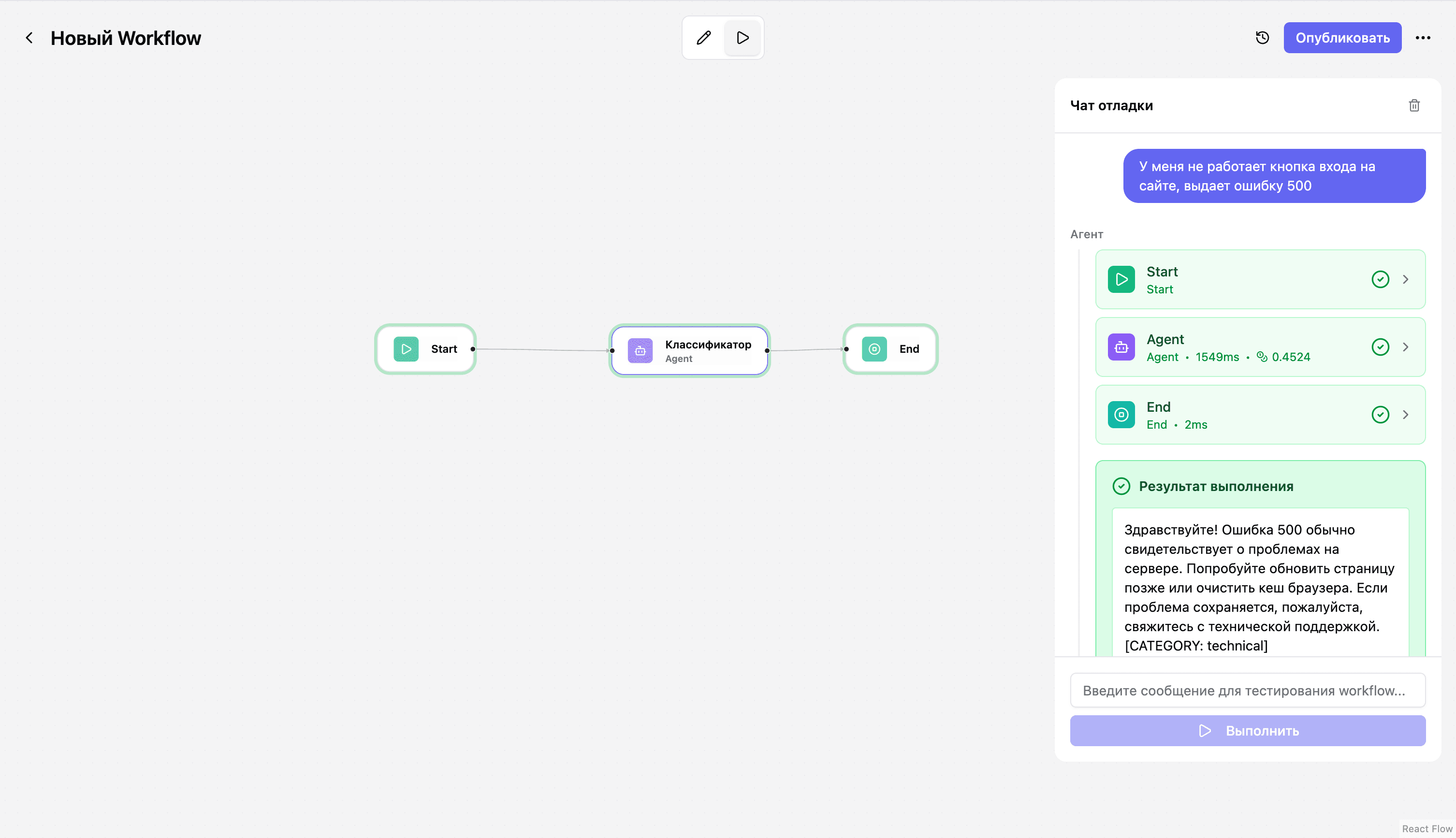The height and width of the screenshot is (838, 1456).
Task: Toggle the success check on the Start step
Action: point(1380,279)
